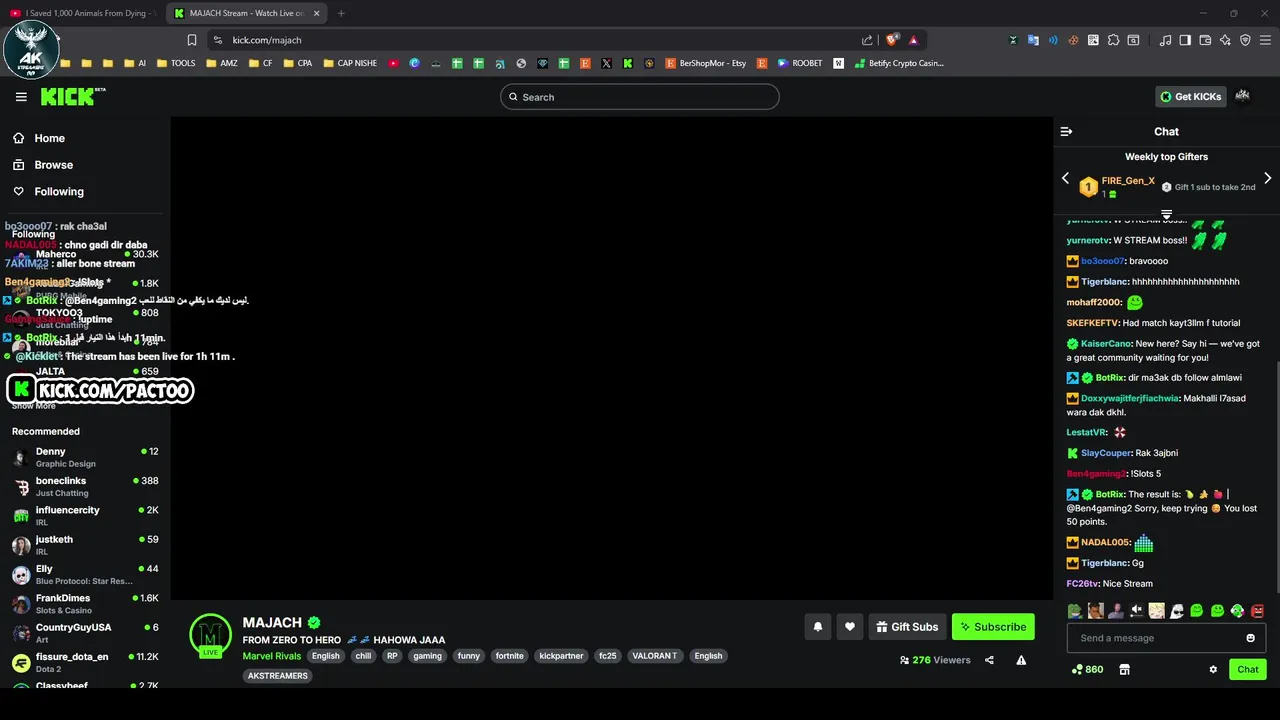Click the VALORANT tag
Screen dimensions: 1280x720
(654, 656)
